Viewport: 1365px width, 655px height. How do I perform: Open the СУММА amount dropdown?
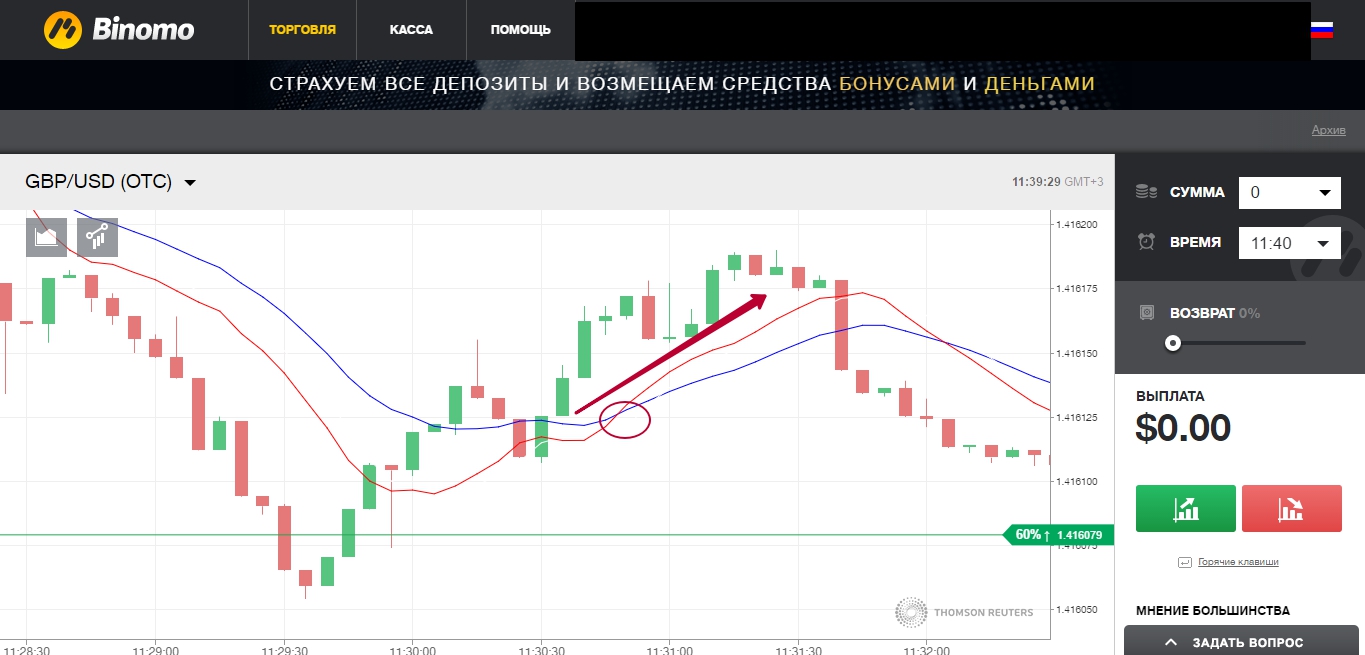pos(1289,193)
